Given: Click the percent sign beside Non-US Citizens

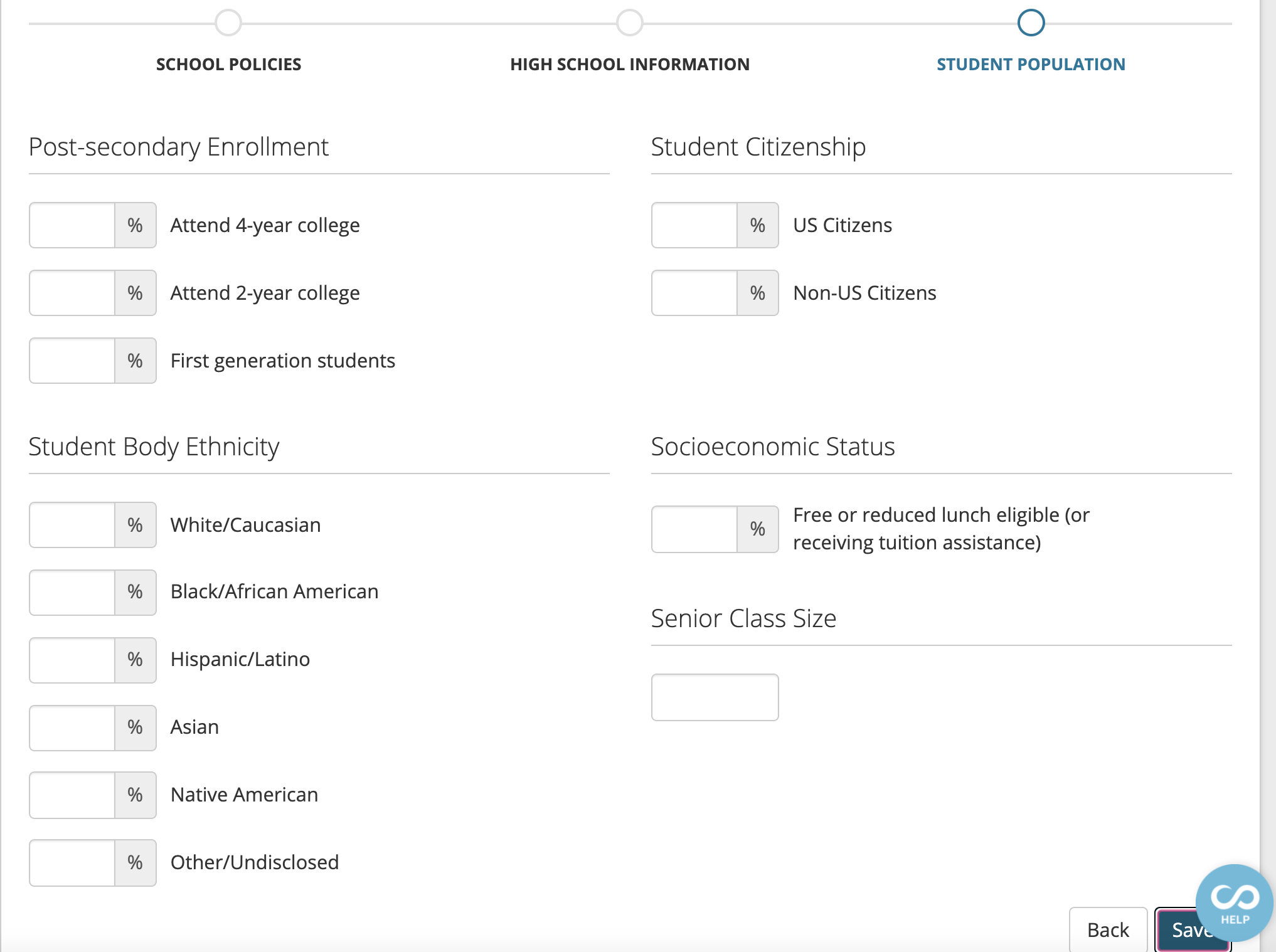Looking at the screenshot, I should point(758,293).
